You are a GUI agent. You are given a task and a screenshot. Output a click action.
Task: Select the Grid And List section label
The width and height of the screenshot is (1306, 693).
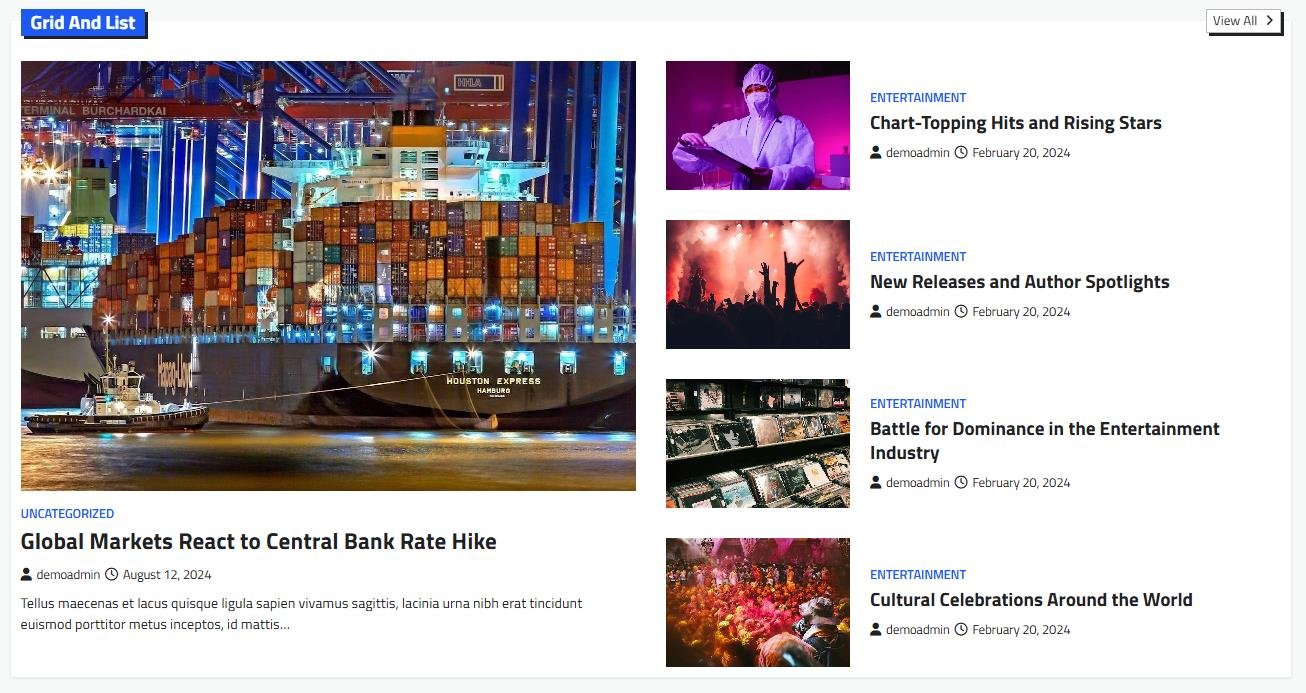click(x=83, y=23)
